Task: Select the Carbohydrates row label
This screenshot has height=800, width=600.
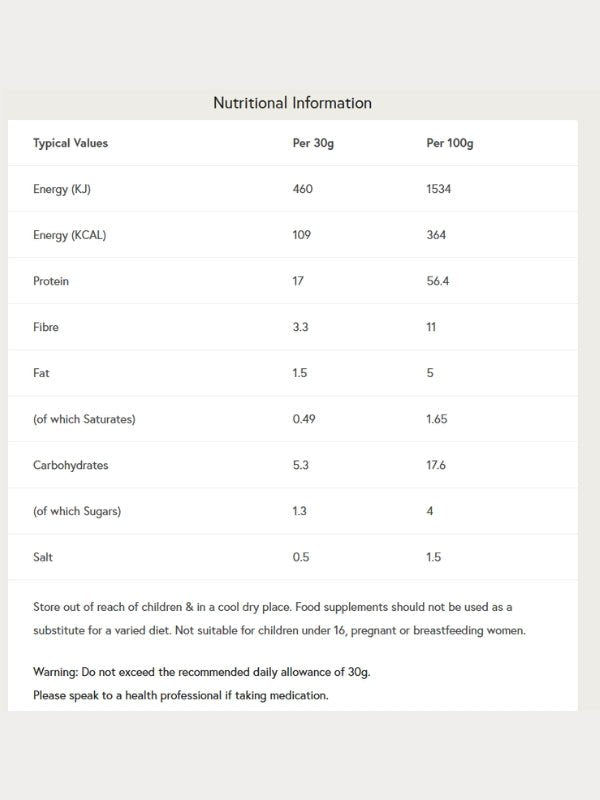Action: pyautogui.click(x=70, y=465)
